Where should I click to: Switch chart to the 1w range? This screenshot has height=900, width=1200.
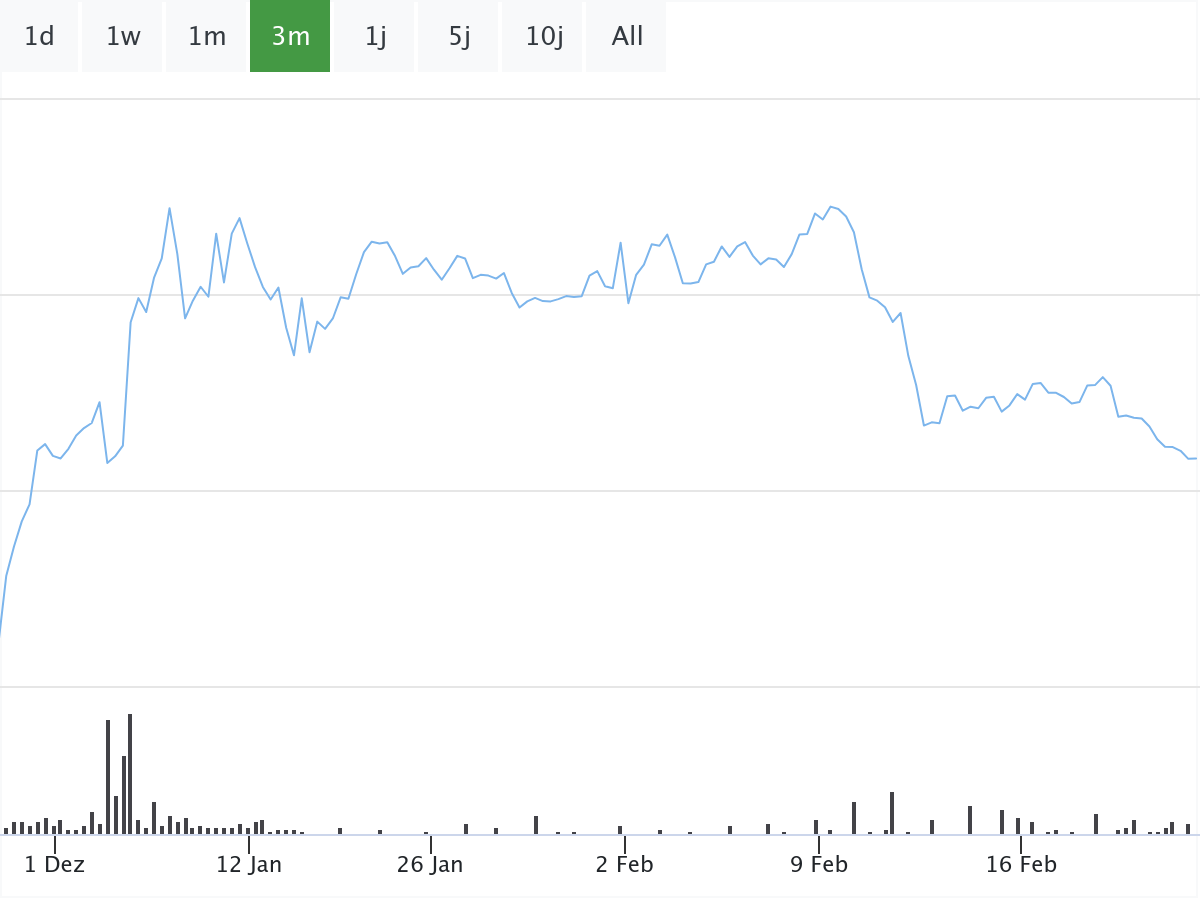coord(123,37)
